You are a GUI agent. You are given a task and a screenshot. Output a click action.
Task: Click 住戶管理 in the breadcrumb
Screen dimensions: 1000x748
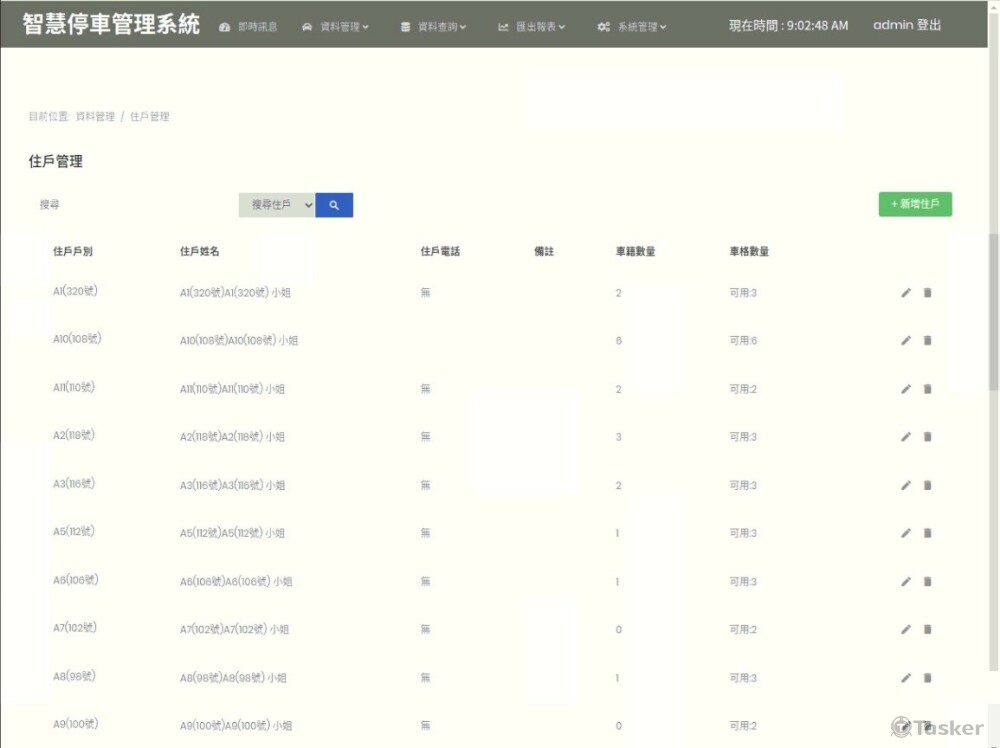[x=150, y=116]
